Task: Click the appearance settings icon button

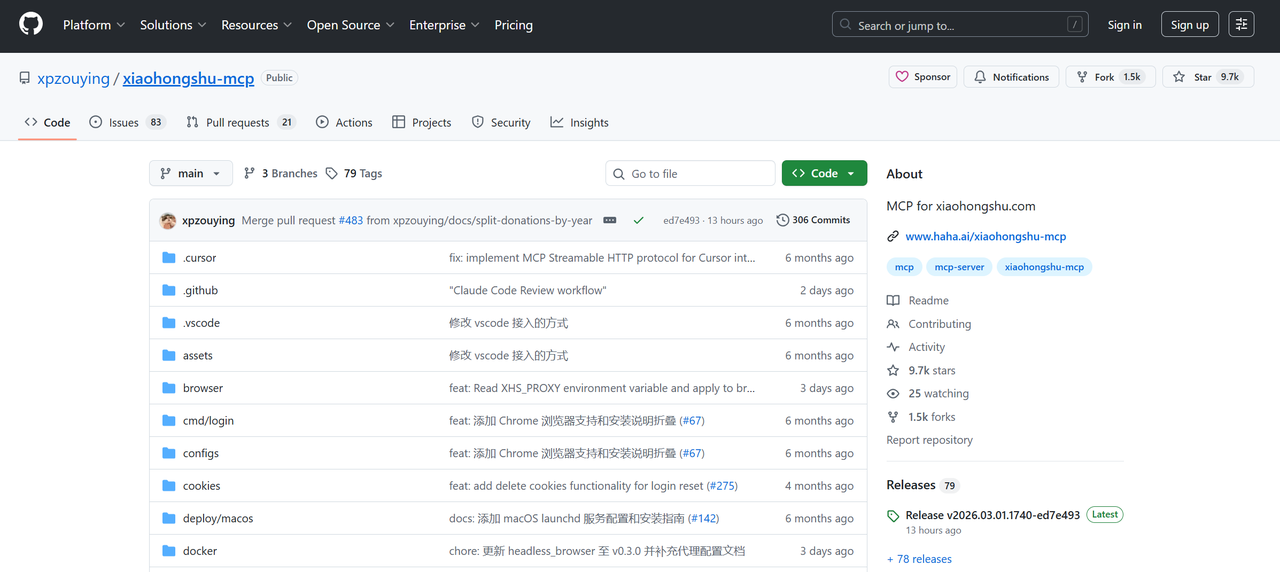Action: click(1241, 25)
